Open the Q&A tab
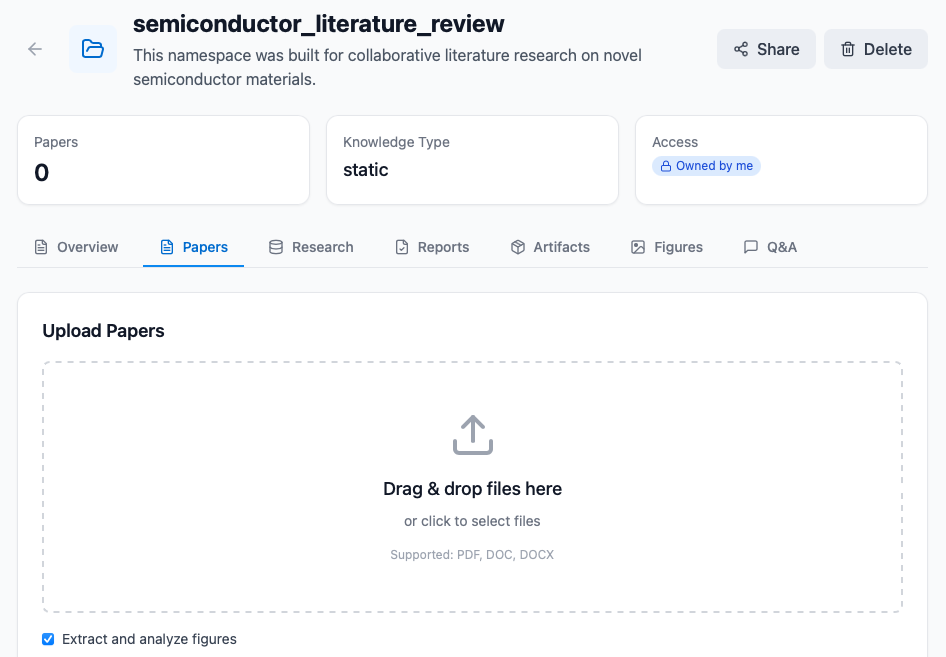Screen dimensions: 946x657 tap(770, 247)
